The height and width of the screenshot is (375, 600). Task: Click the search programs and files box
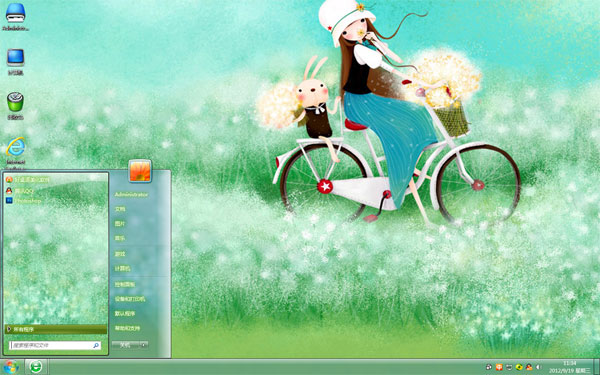click(55, 345)
